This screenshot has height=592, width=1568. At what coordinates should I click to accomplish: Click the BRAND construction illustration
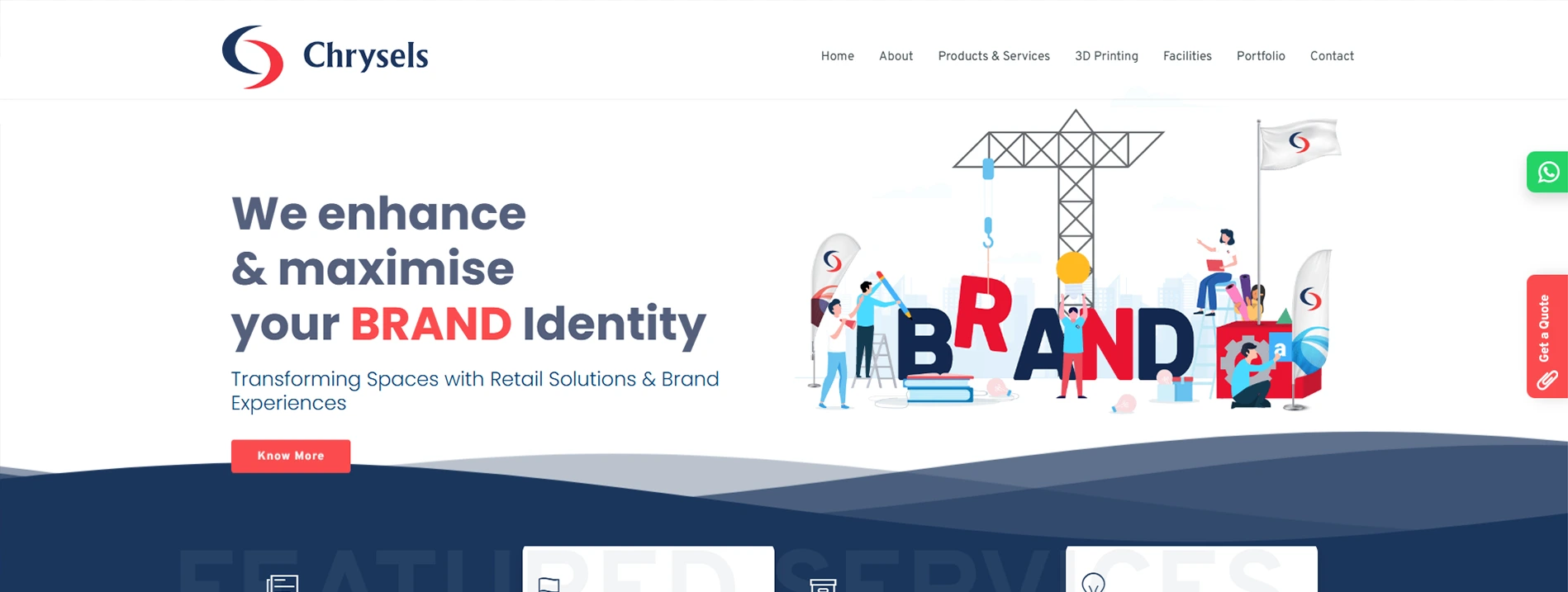[x=1070, y=263]
